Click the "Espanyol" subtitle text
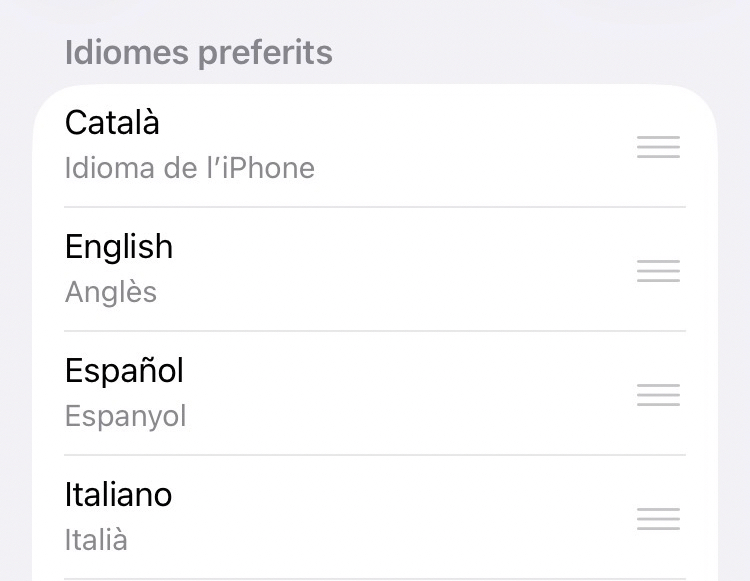The height and width of the screenshot is (581, 750). (126, 416)
